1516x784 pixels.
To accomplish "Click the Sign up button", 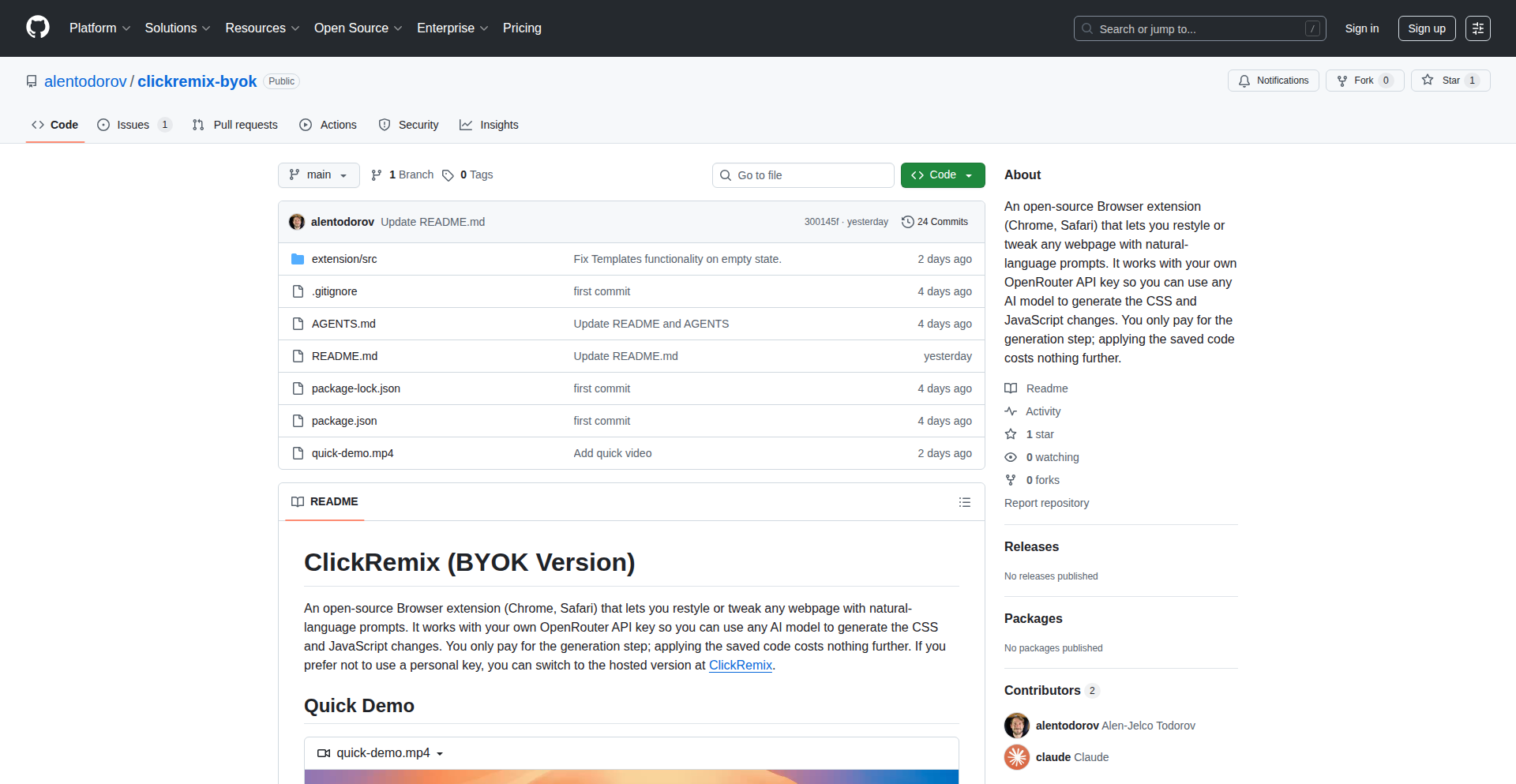I will (1427, 28).
